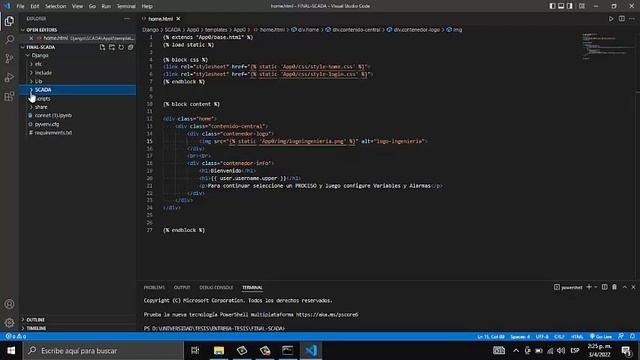The image size is (640, 360).
Task: Open the Run menu
Action: click(x=106, y=6)
